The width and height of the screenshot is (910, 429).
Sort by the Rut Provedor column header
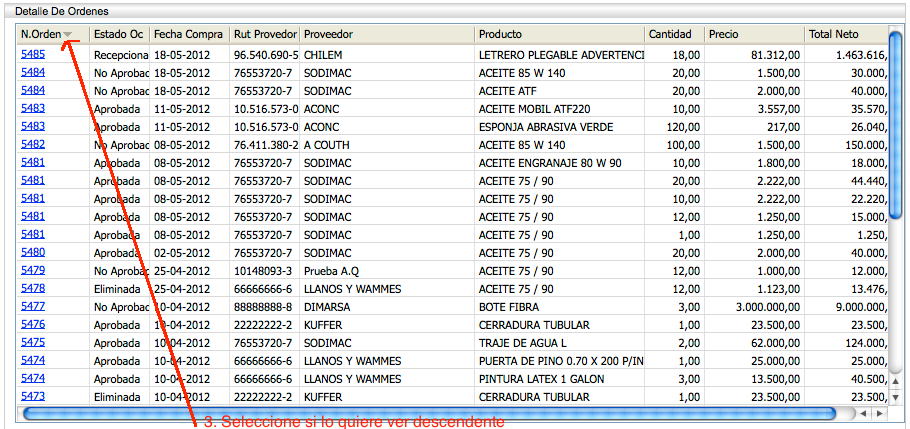(x=265, y=34)
